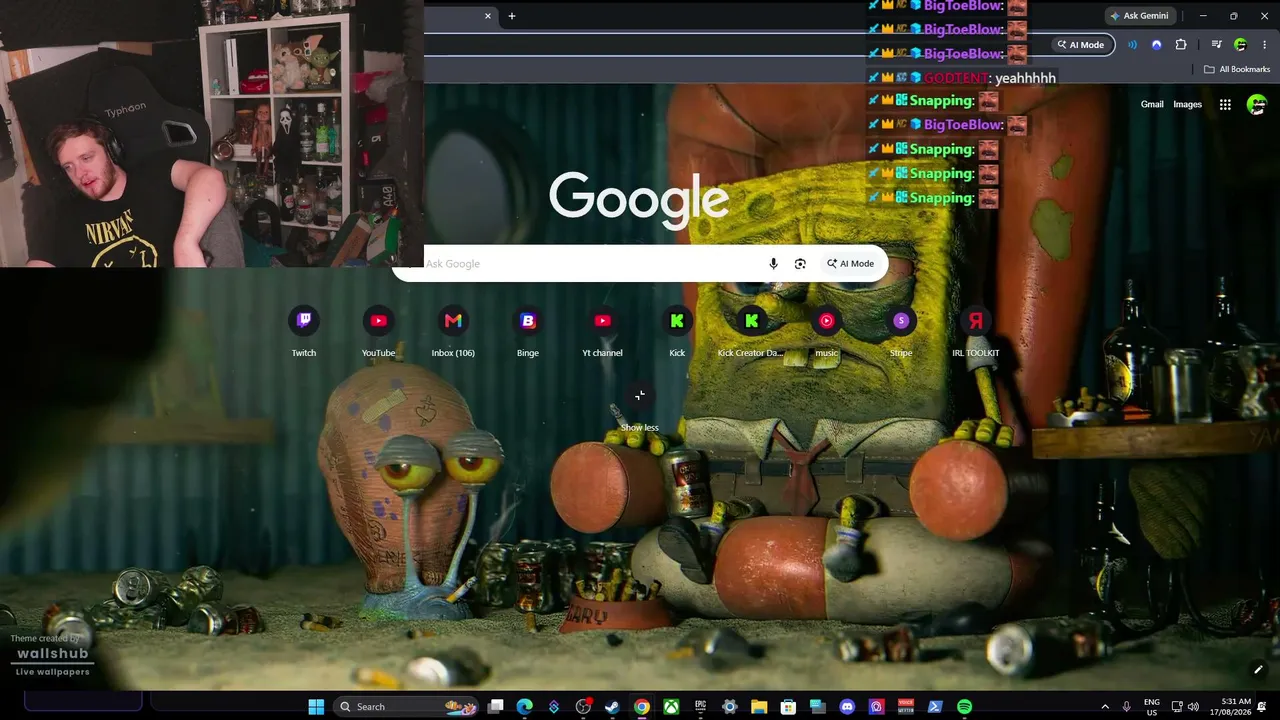Open the volume and network quick settings
Viewport: 1280px width, 720px height.
(x=1185, y=707)
